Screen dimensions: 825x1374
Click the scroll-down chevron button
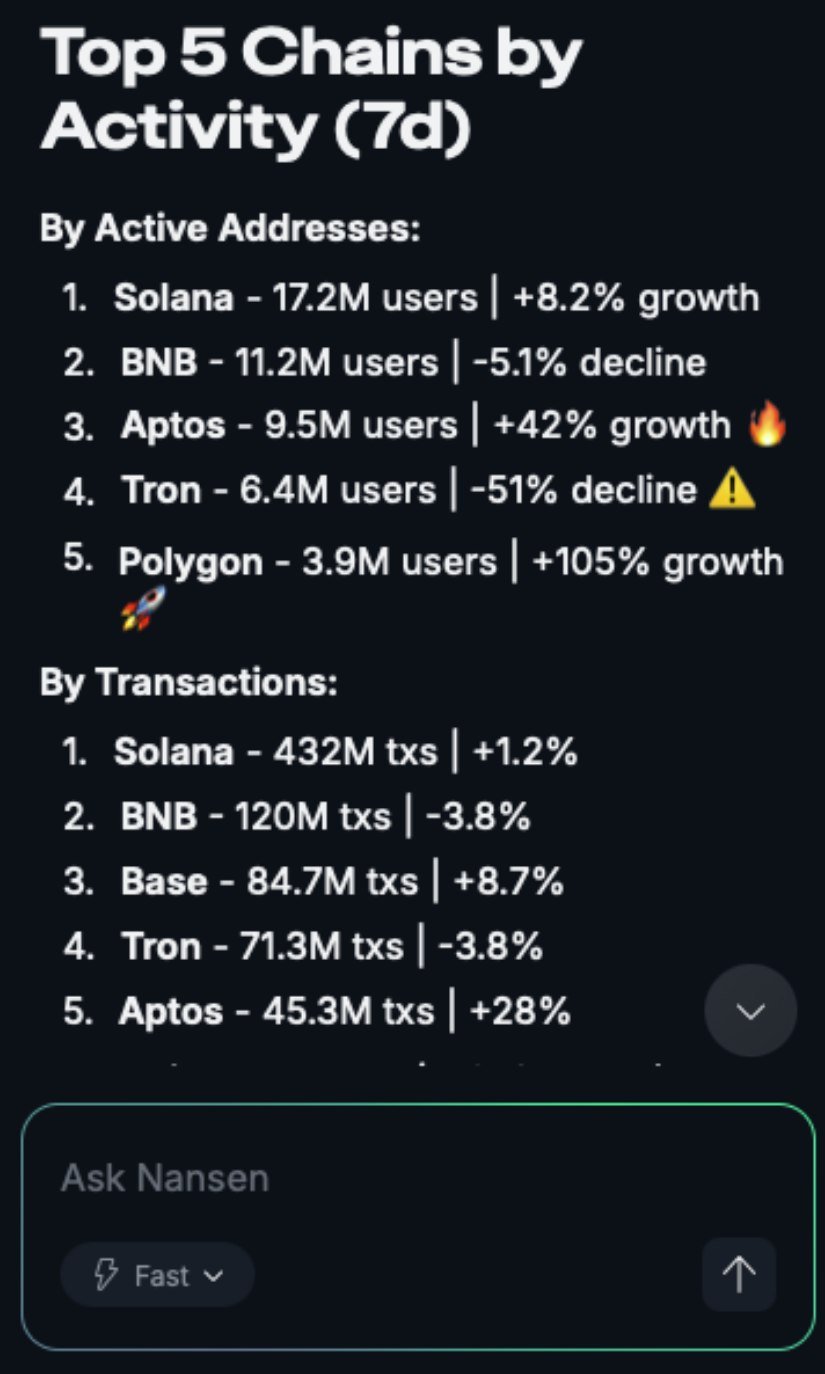[x=750, y=1010]
